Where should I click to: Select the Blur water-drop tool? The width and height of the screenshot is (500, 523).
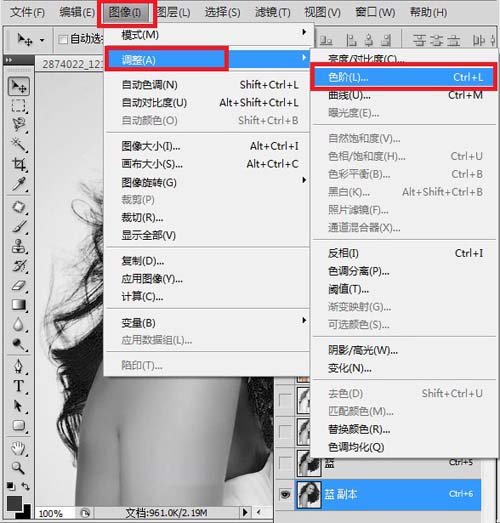click(x=19, y=324)
